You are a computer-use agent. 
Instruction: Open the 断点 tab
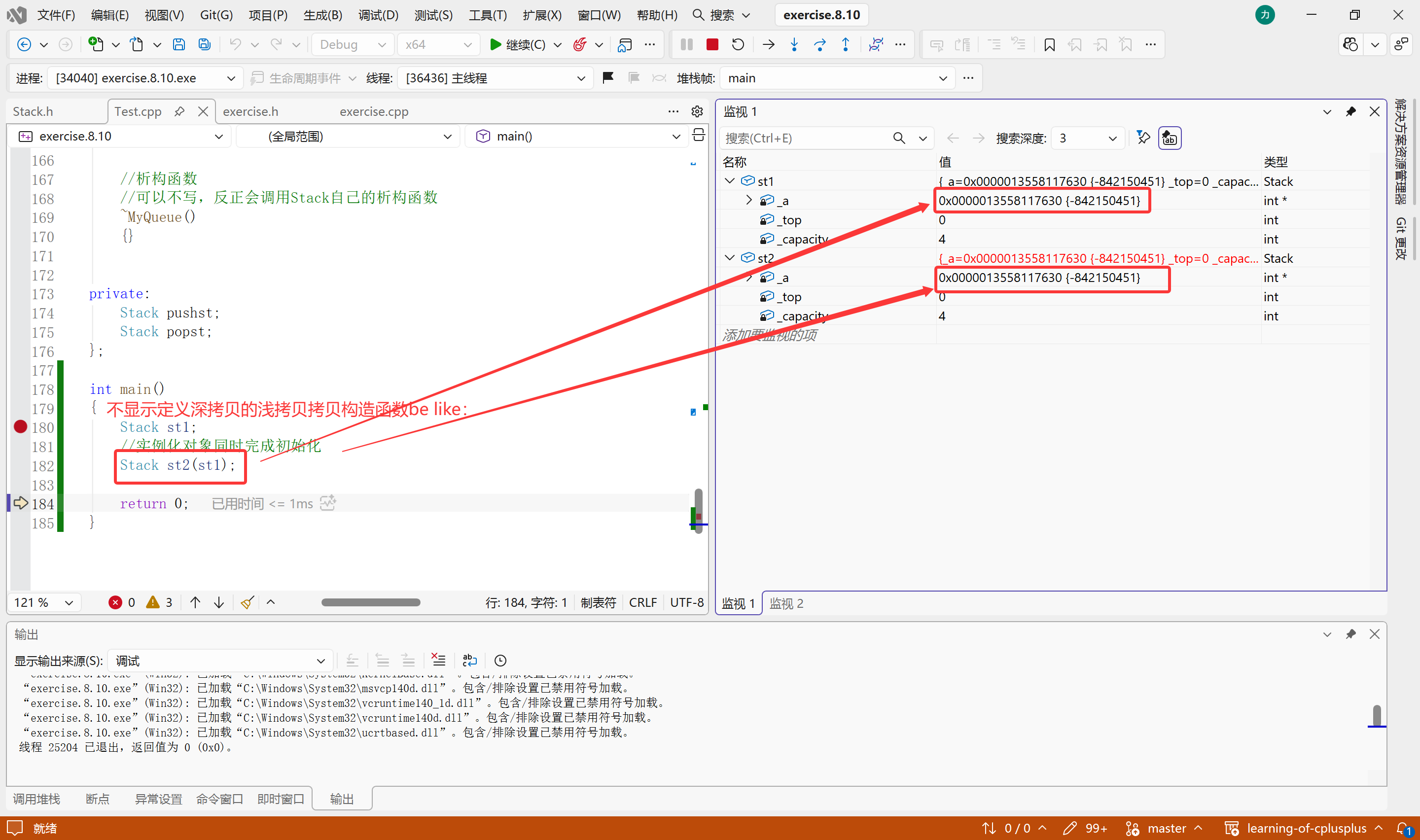point(97,799)
